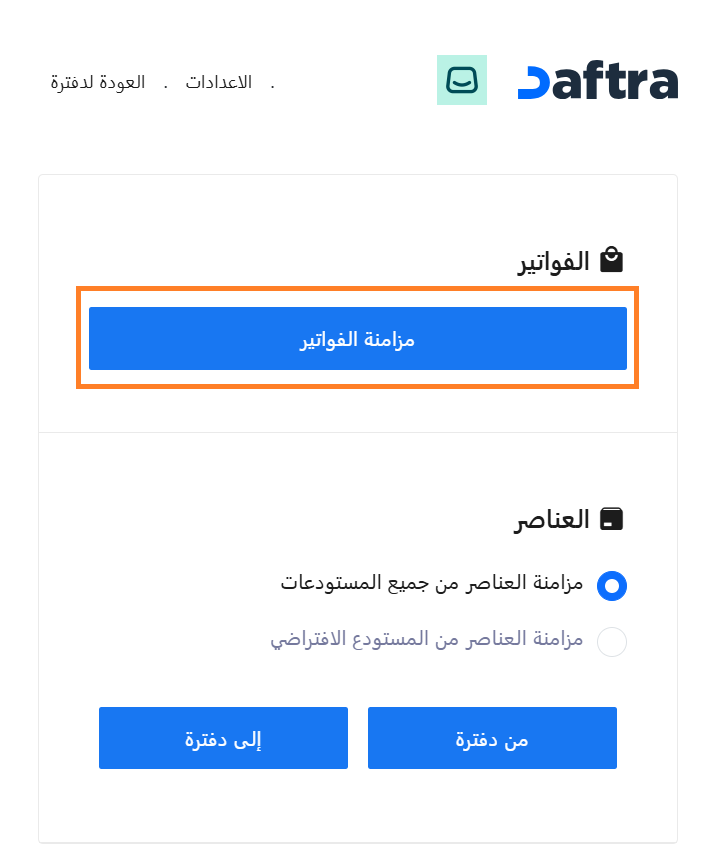Select مزامنة العناصر من جميع المستودعات radio button

(x=611, y=585)
